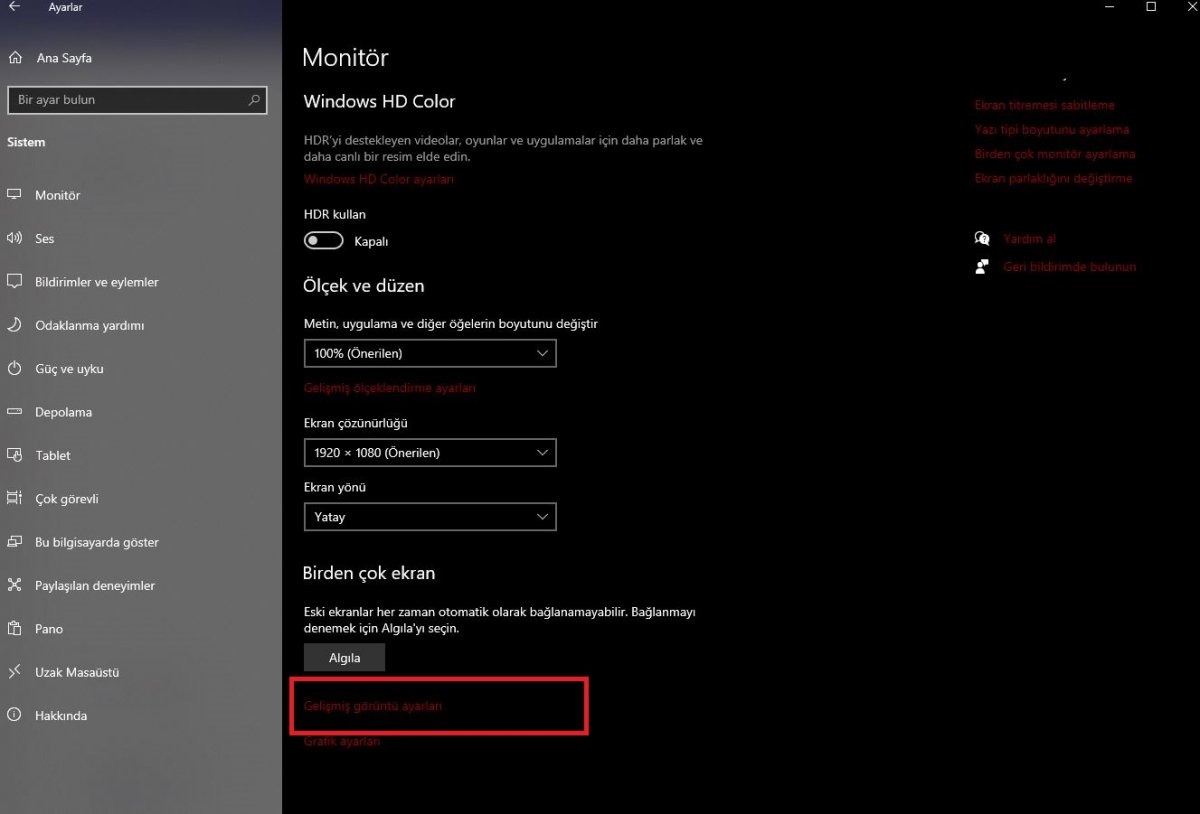The image size is (1200, 814).
Task: Open the Yatay orientation dropdown
Action: (x=430, y=517)
